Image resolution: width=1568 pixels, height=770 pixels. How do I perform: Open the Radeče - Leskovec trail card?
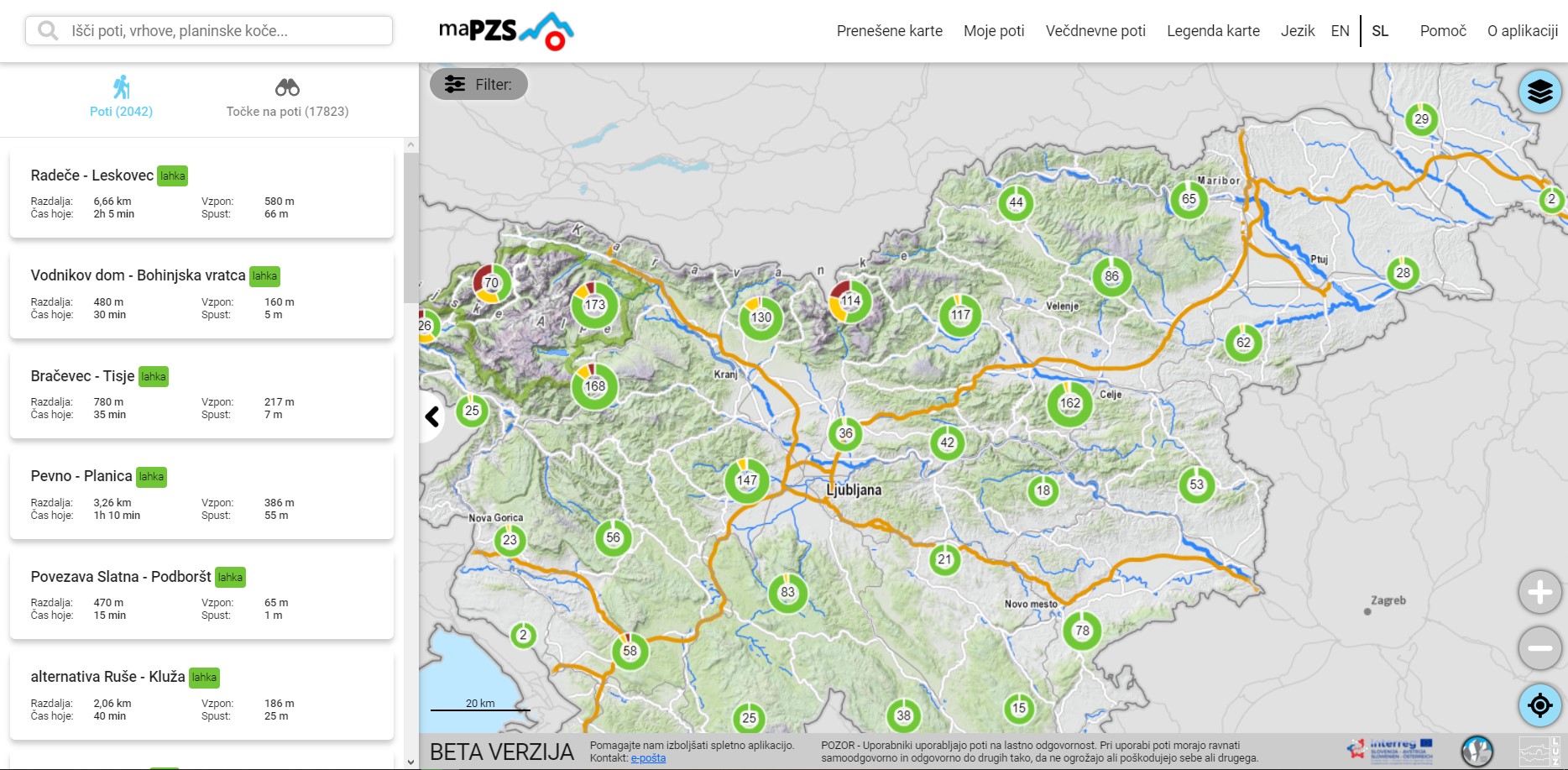(201, 194)
